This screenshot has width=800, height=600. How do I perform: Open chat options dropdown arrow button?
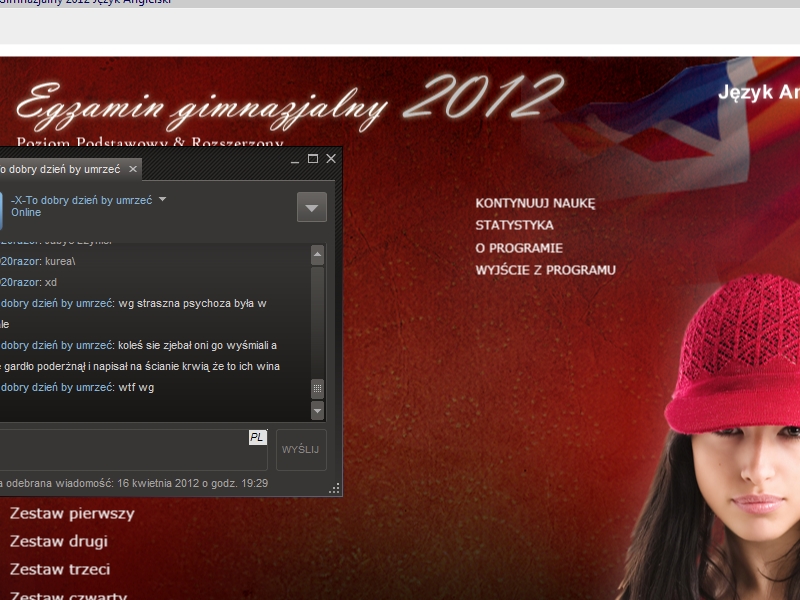[312, 207]
